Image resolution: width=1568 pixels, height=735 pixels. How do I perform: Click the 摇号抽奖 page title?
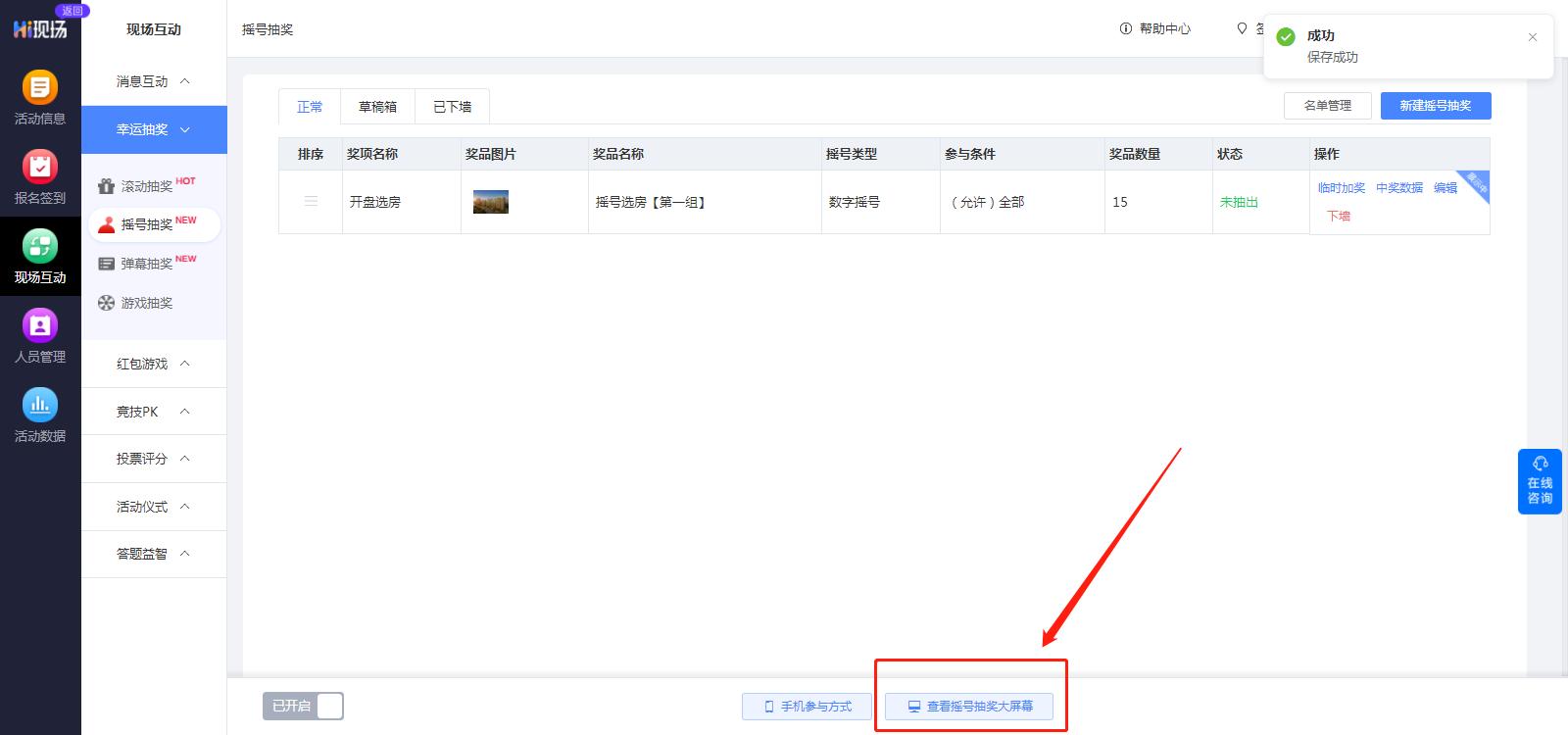tap(268, 29)
